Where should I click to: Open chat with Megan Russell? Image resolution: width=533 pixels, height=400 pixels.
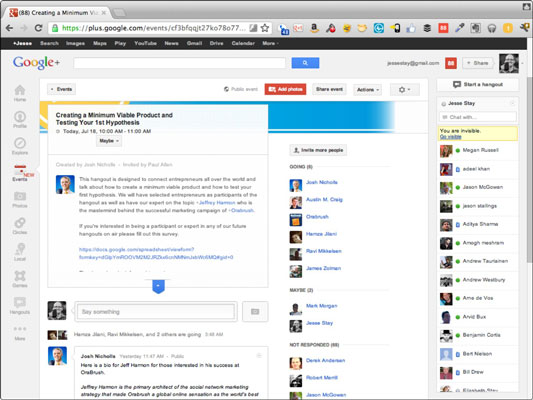[478, 151]
